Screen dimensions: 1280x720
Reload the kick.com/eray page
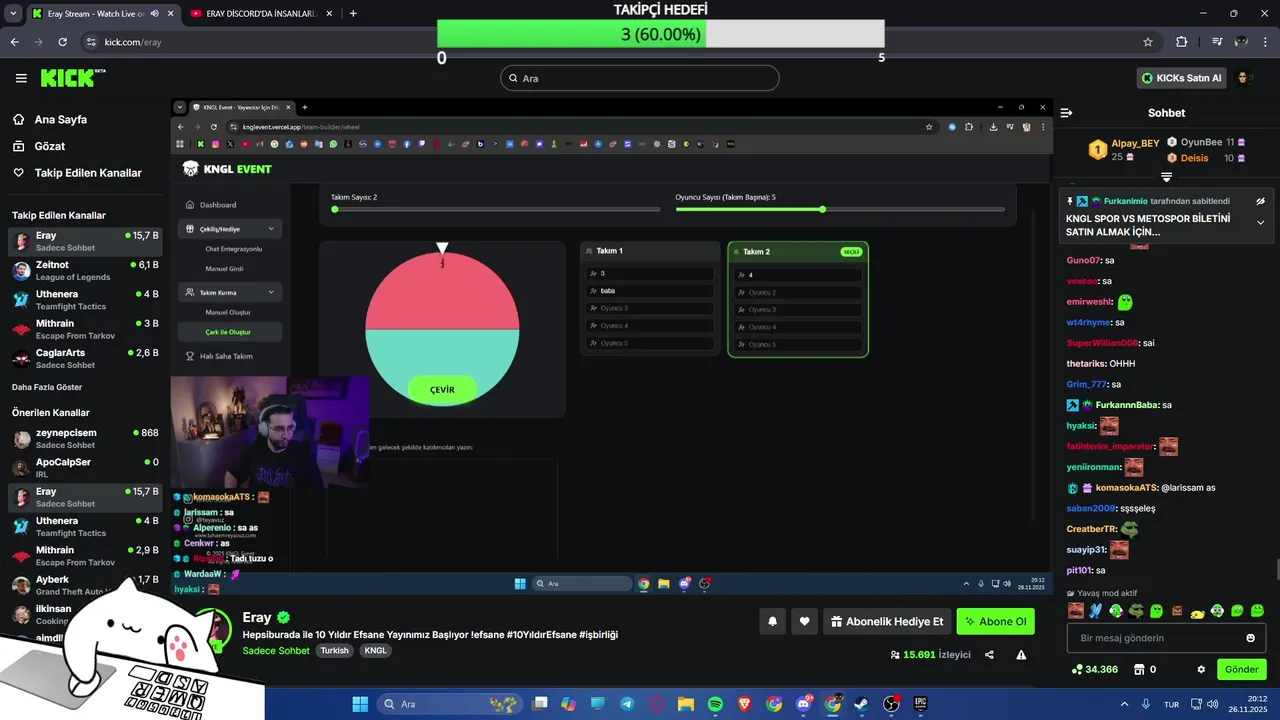63,42
